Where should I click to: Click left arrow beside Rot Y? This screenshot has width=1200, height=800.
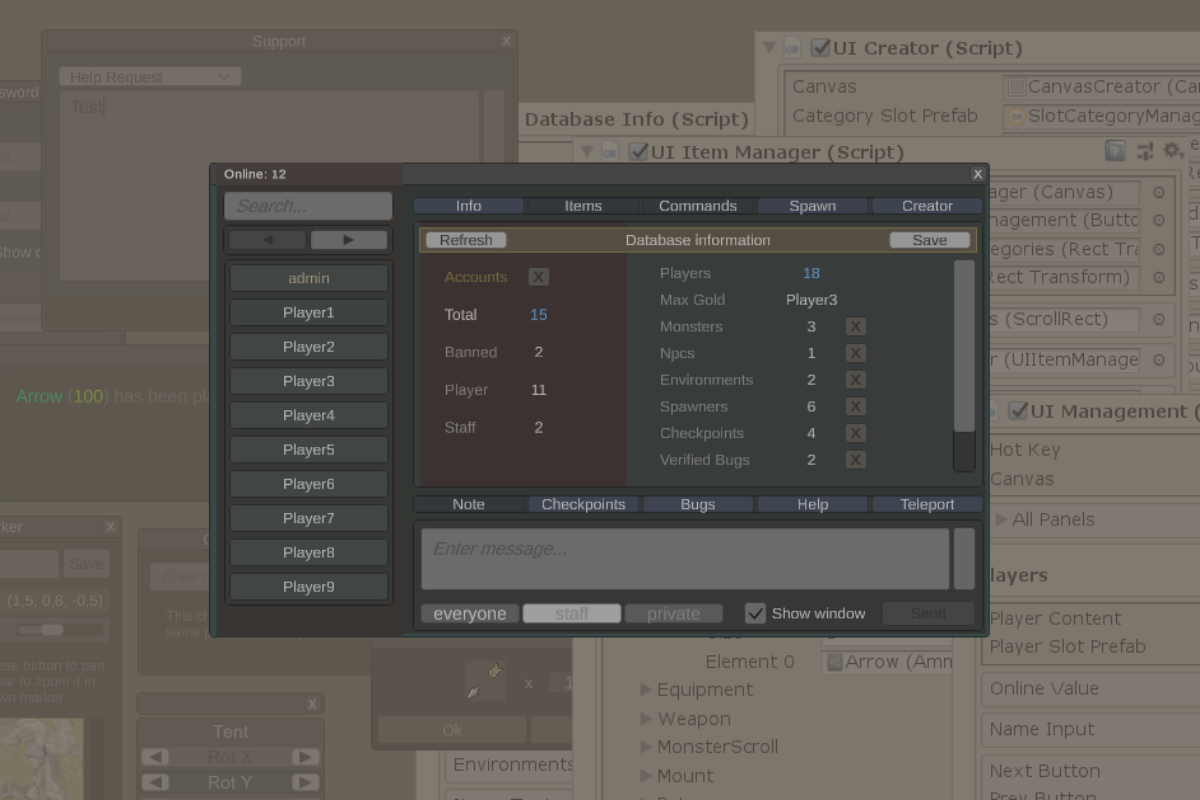tap(154, 782)
